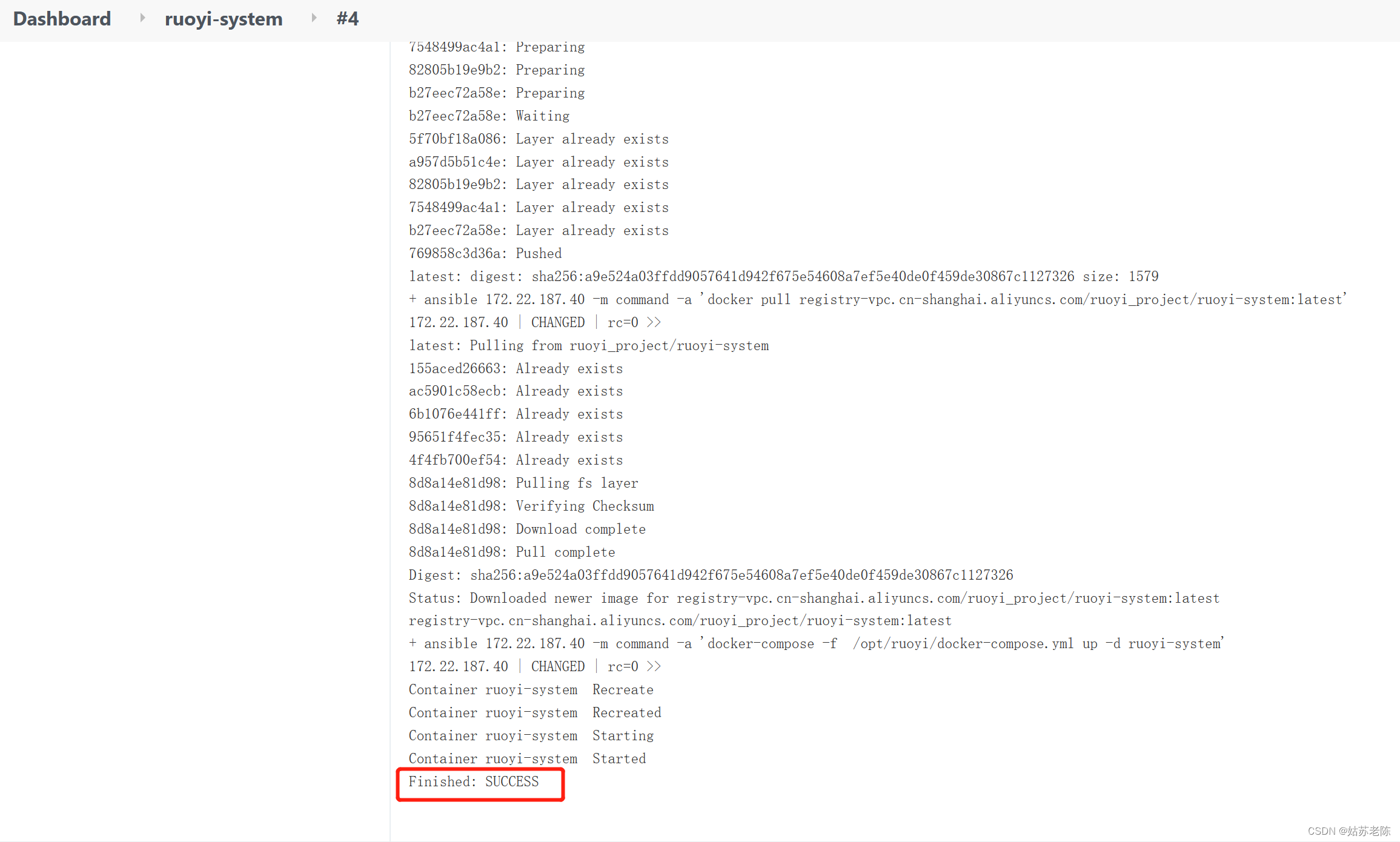Click '5f70bf18a086: Layer already exists' line

pyautogui.click(x=539, y=139)
